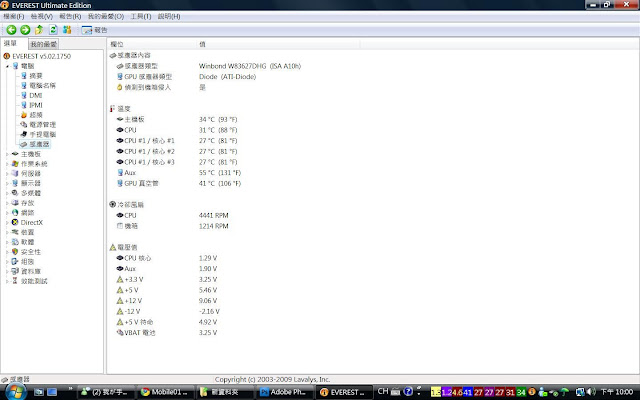Expand the 伺服器 (Server) tree node

(7, 174)
